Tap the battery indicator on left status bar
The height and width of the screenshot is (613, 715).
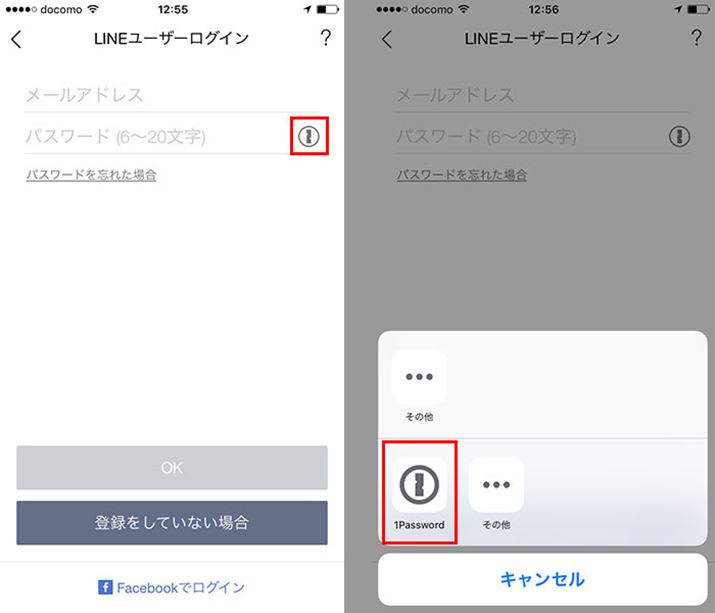[327, 9]
